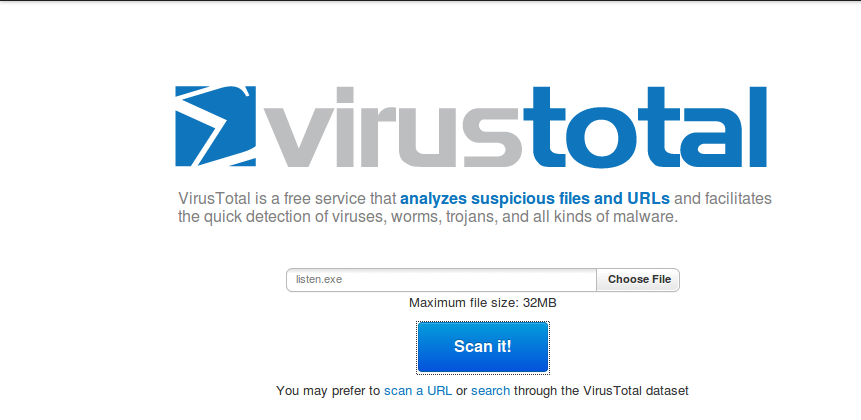Viewport: 861px width, 420px height.
Task: Click the "through the VirusTotal dataset" text
Action: (x=601, y=391)
